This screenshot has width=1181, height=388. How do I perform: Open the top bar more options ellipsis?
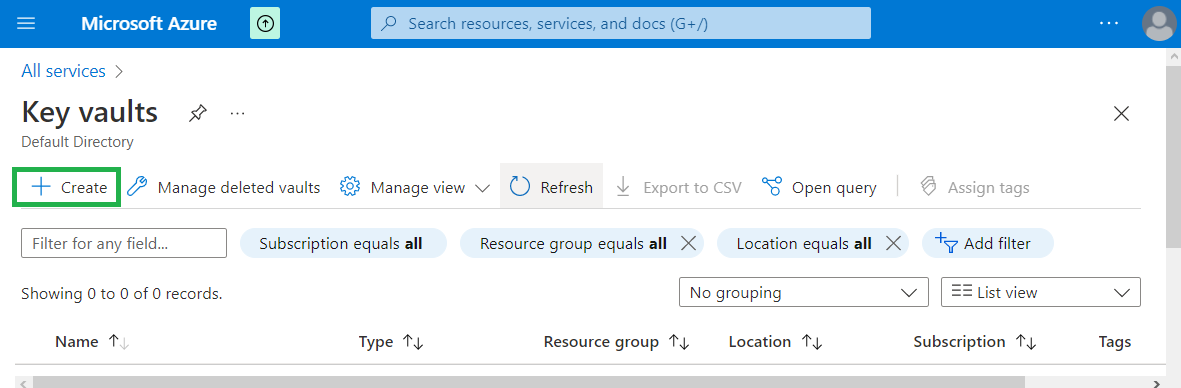point(1109,23)
